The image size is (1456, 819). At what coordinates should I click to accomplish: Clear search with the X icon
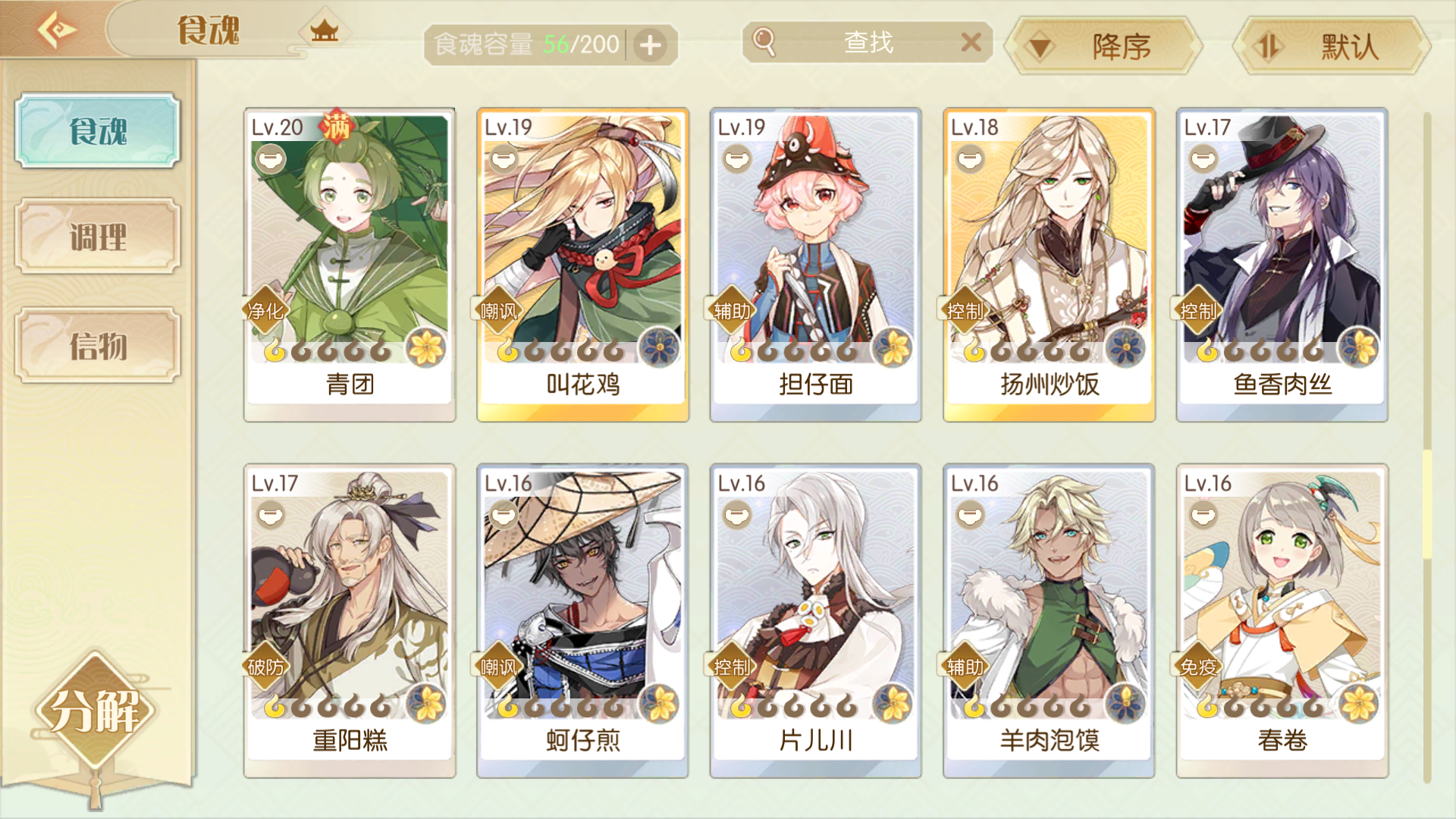(x=971, y=42)
